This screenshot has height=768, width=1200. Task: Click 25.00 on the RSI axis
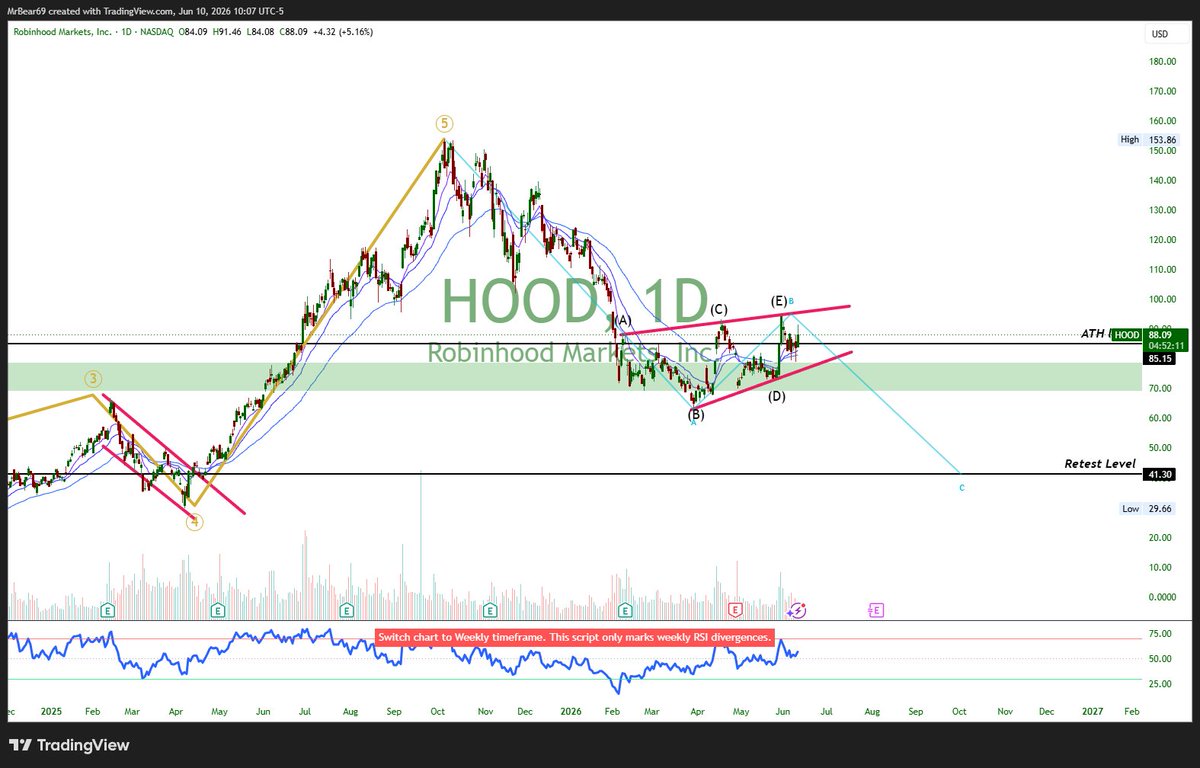pos(1160,684)
